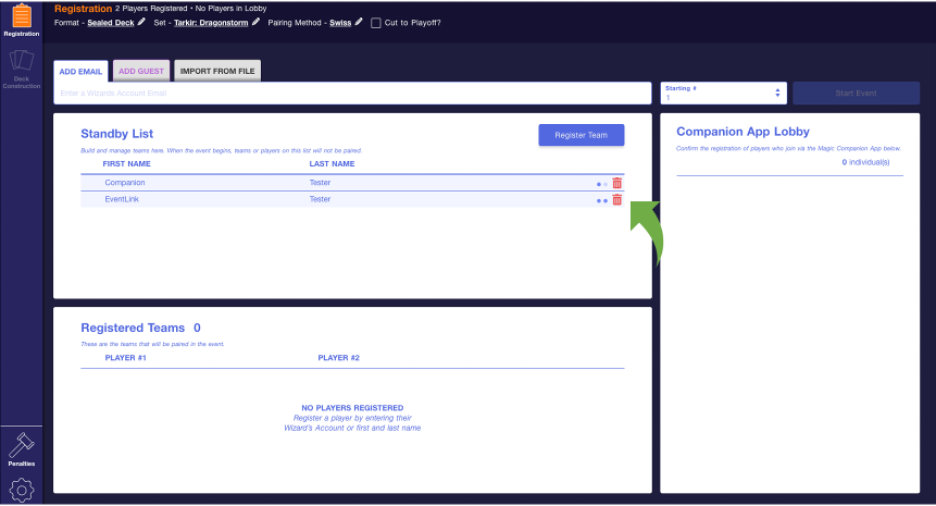Viewport: 936px width, 506px height.
Task: Switch to the IMPORT FROM FILE tab
Action: (x=217, y=70)
